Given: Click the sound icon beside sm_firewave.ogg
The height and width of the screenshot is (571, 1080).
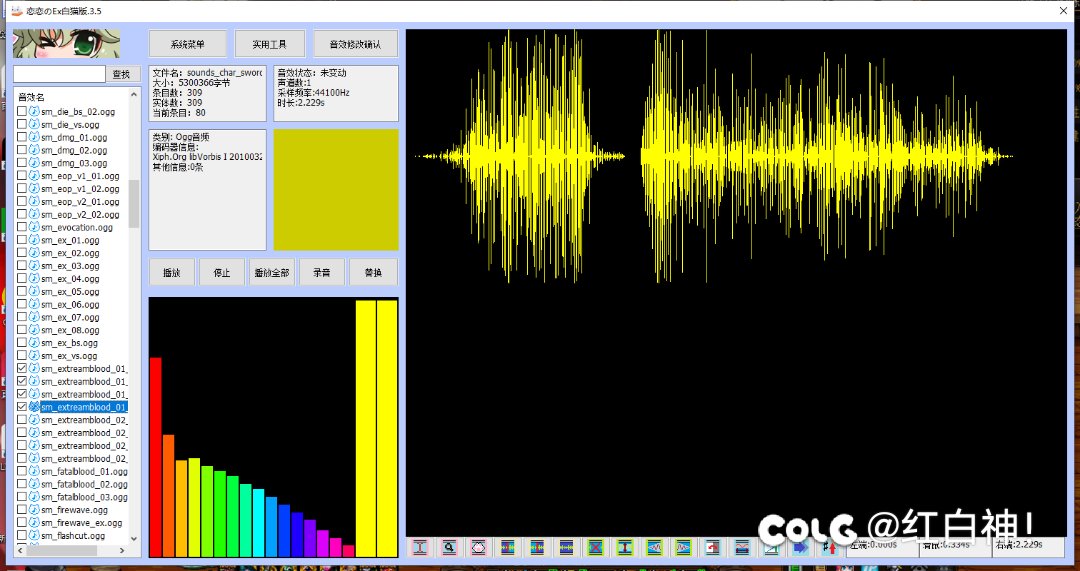Looking at the screenshot, I should point(34,510).
